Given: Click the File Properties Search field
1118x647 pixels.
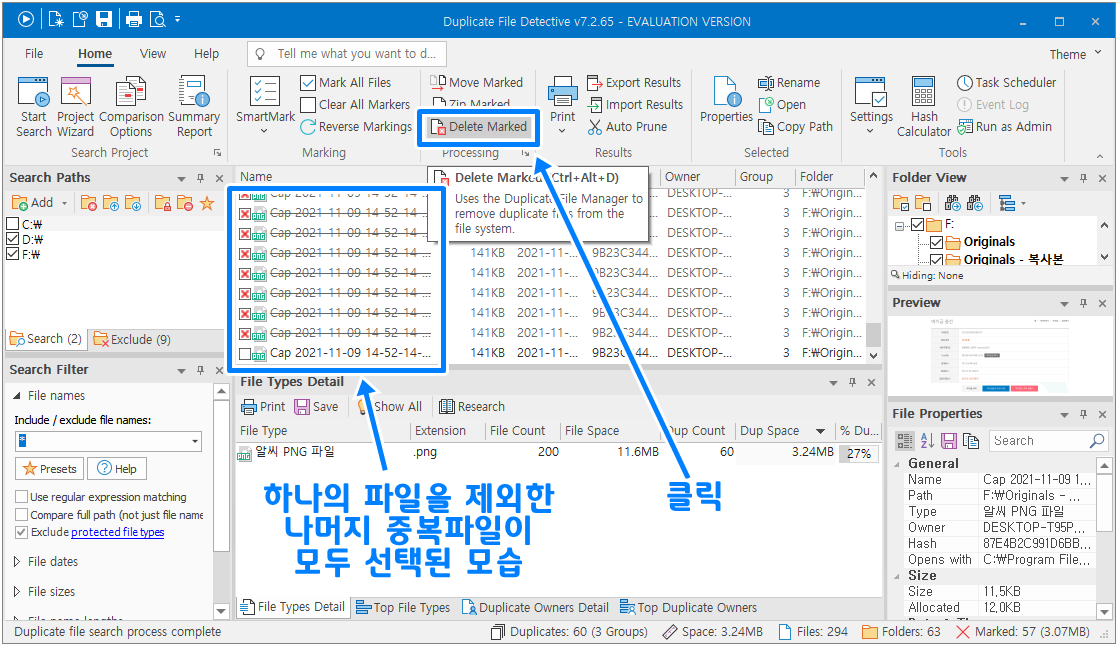Looking at the screenshot, I should 1047,441.
